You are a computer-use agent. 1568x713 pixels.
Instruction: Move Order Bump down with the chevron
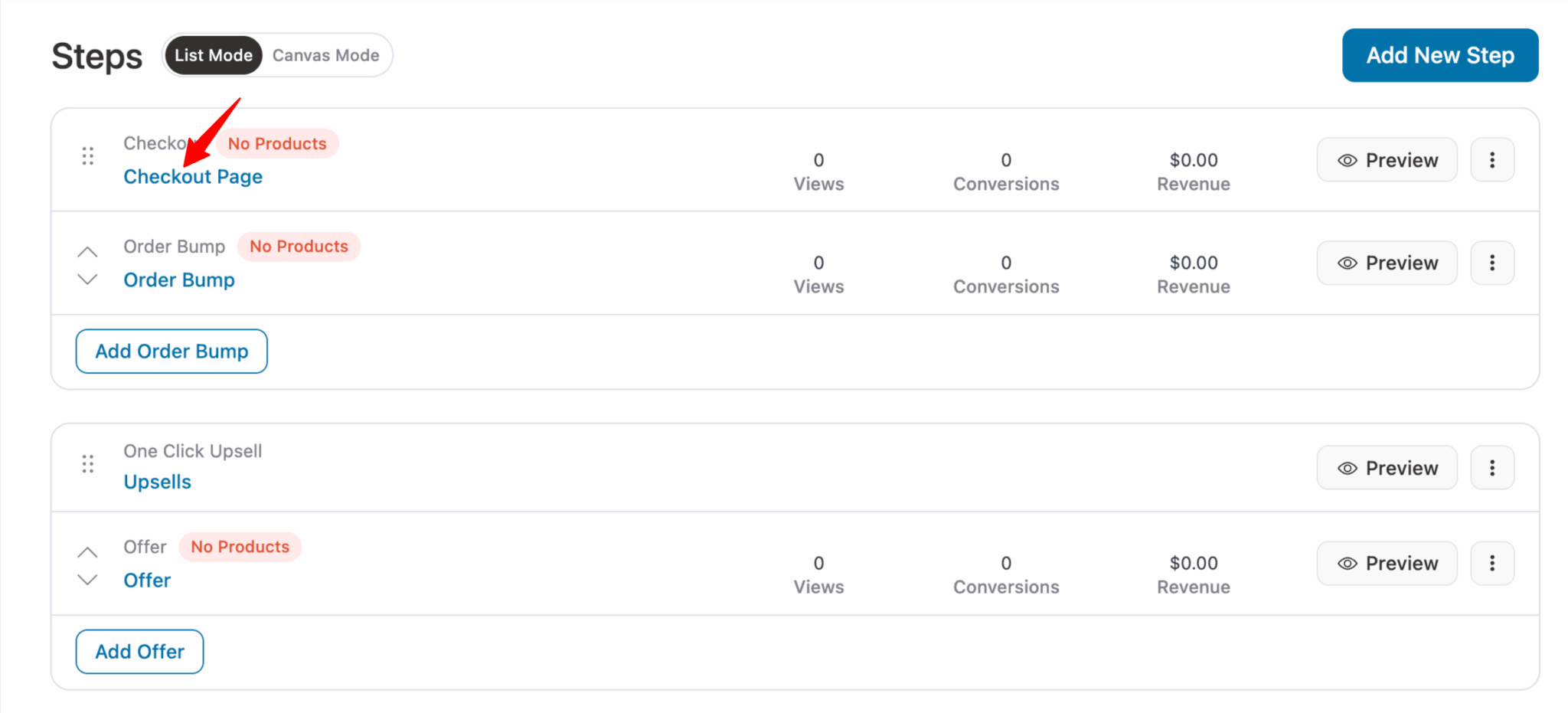pos(87,279)
